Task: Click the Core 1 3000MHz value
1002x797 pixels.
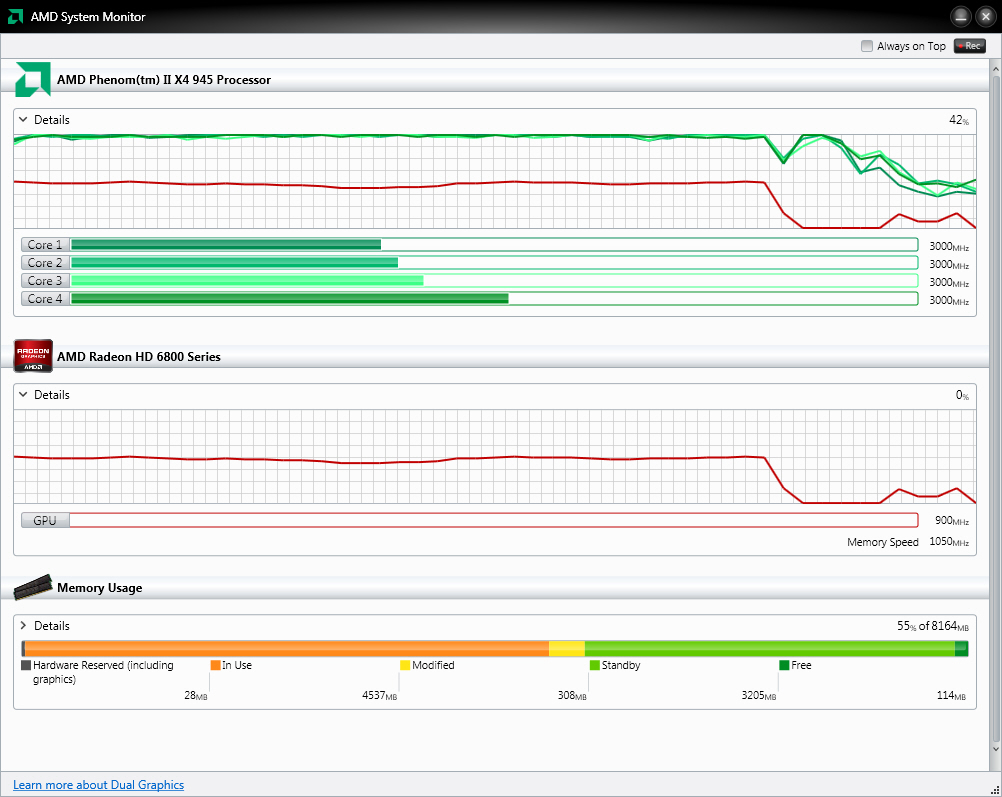Action: 949,246
